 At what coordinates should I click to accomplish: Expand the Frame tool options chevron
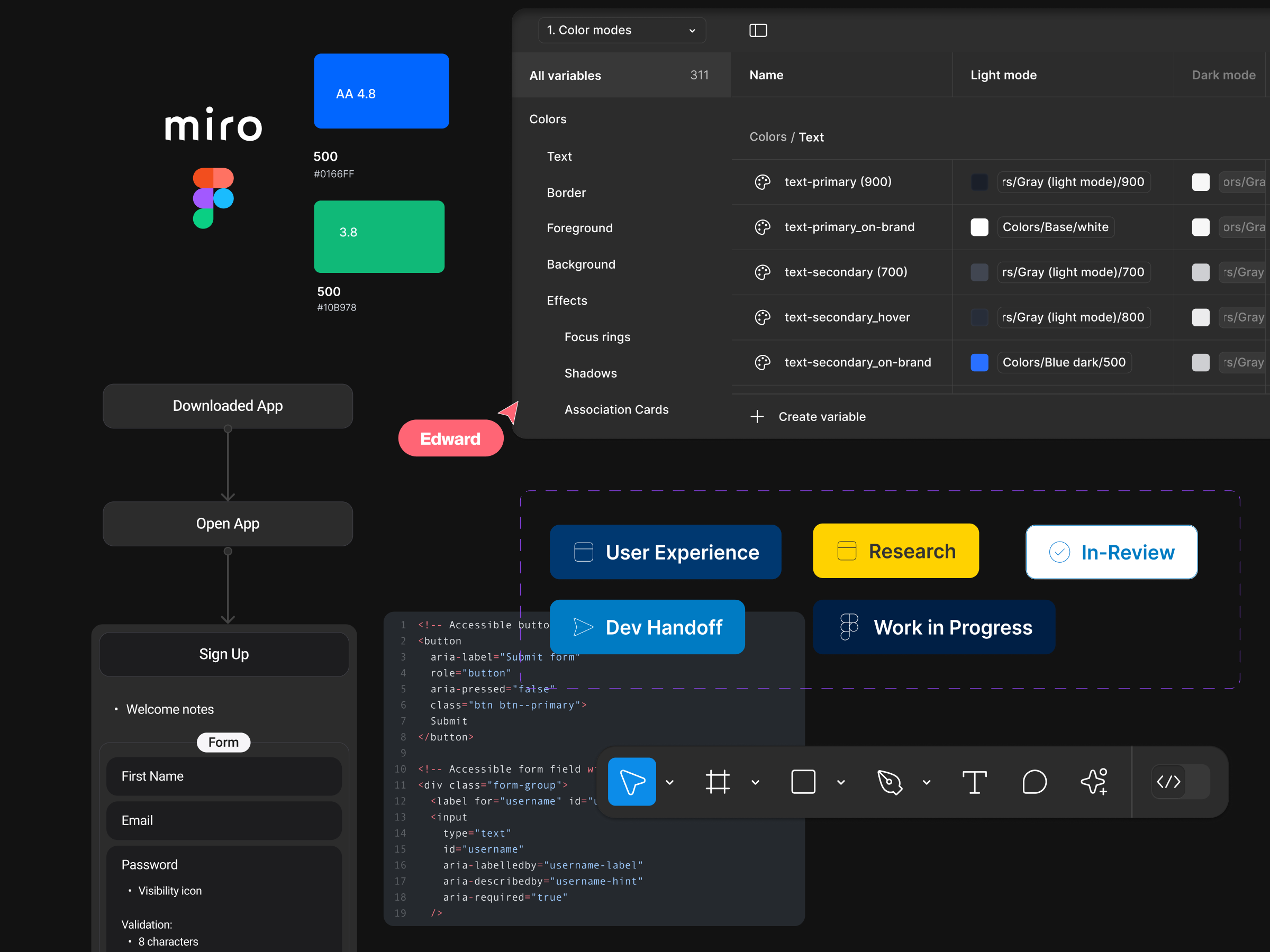point(755,782)
